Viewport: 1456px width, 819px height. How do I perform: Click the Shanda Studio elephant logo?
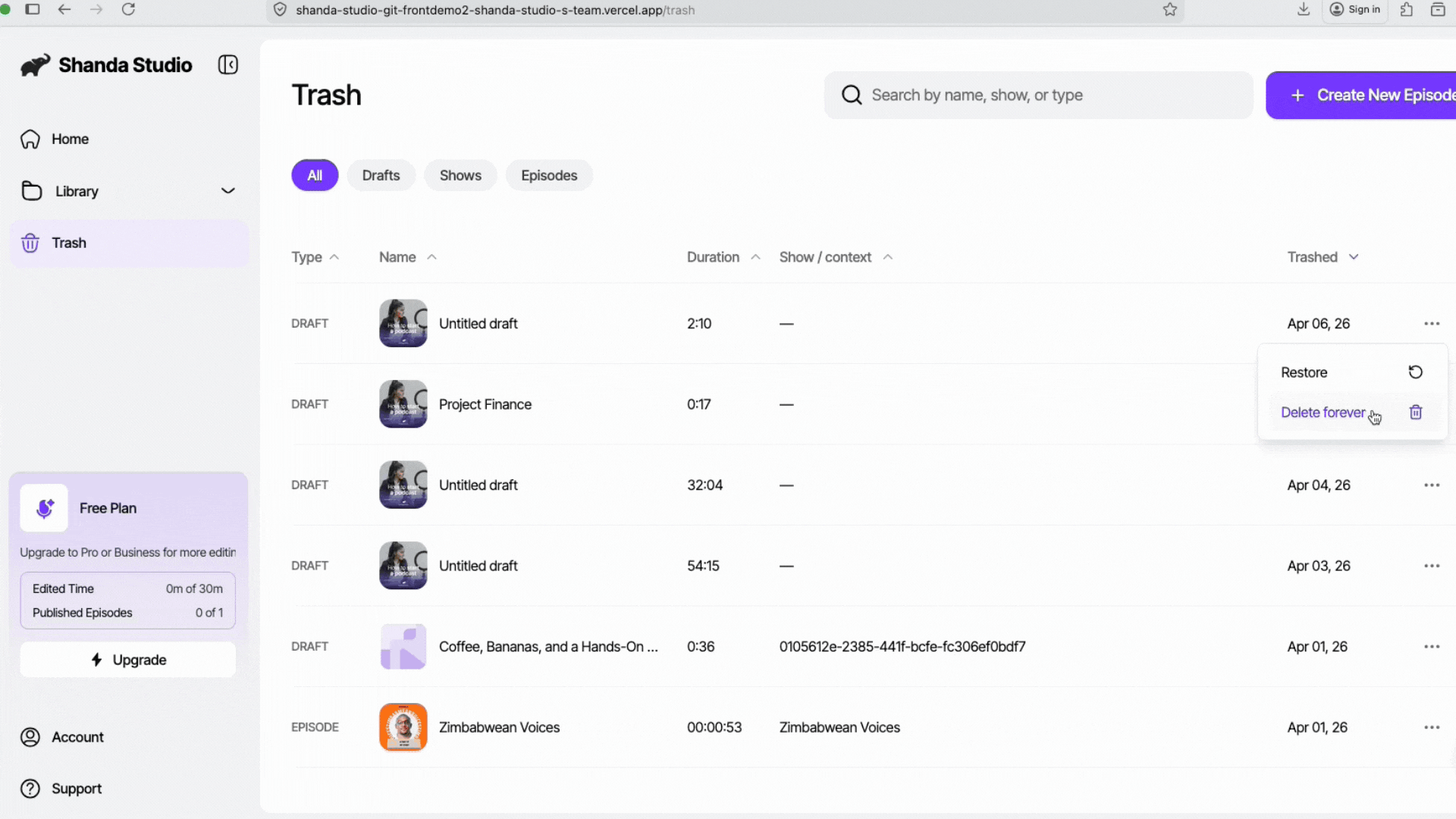point(35,65)
